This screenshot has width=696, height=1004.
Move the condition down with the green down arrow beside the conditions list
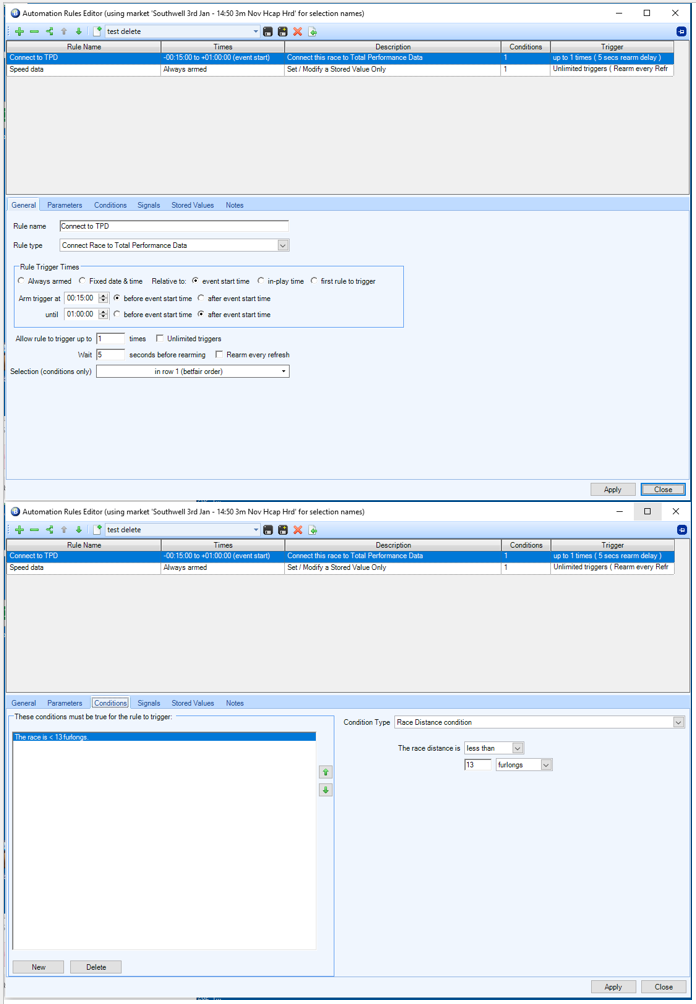point(326,790)
